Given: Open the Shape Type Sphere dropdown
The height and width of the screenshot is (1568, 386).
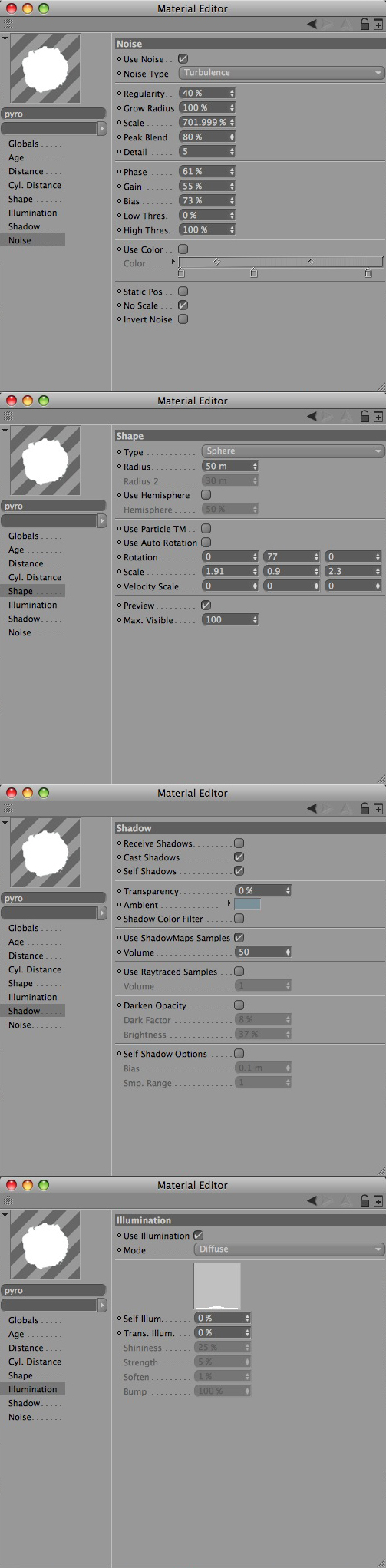Looking at the screenshot, I should tap(292, 451).
